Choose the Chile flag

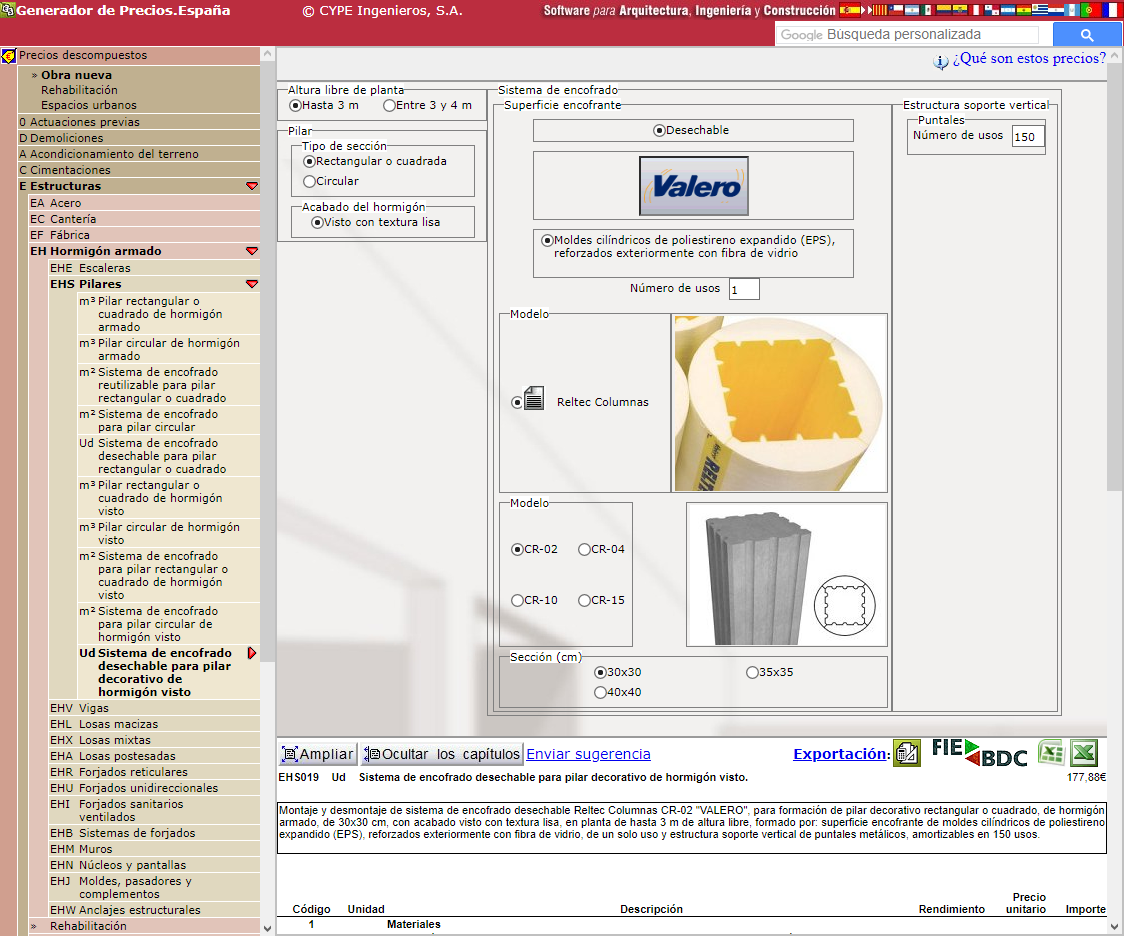pos(896,10)
